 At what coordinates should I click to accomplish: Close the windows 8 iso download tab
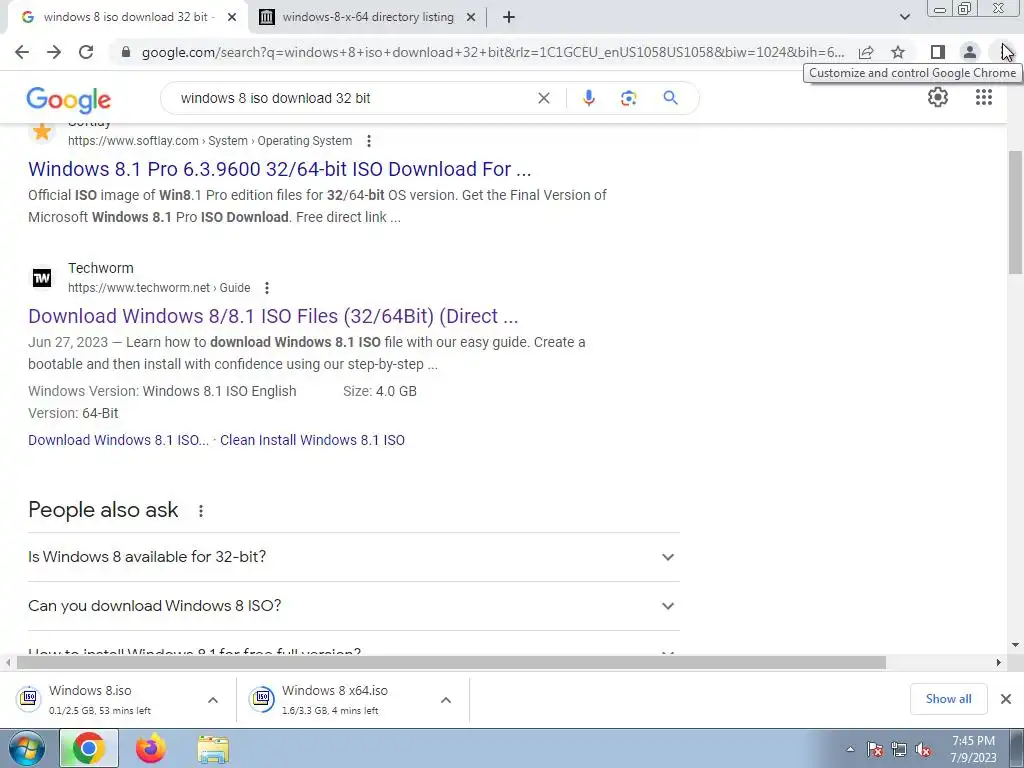232,18
